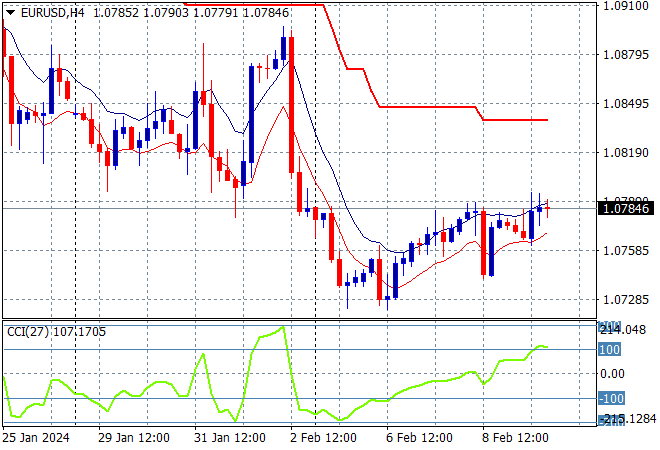
Task: Click the EURUSD,H4 symbol label
Action: click(53, 13)
